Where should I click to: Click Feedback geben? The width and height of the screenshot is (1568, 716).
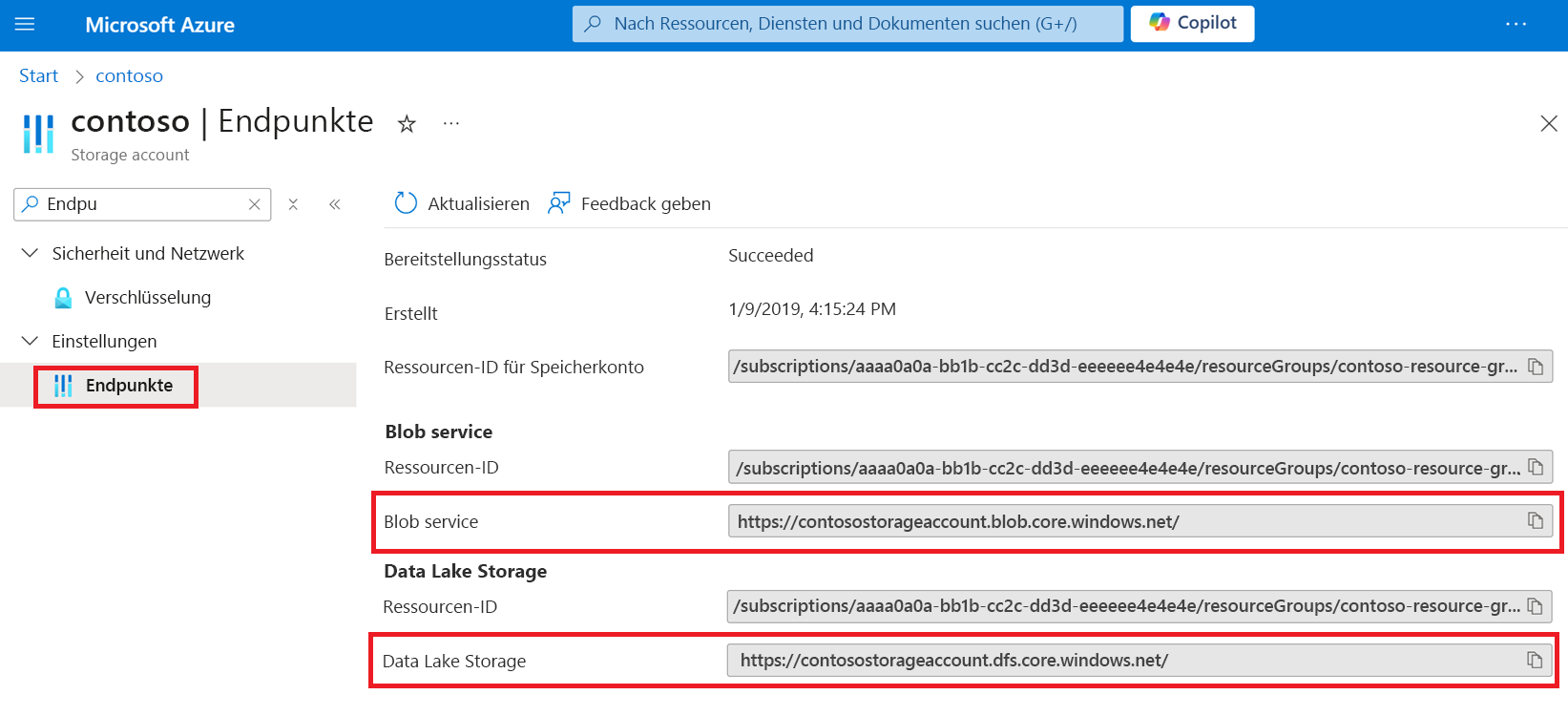click(630, 203)
